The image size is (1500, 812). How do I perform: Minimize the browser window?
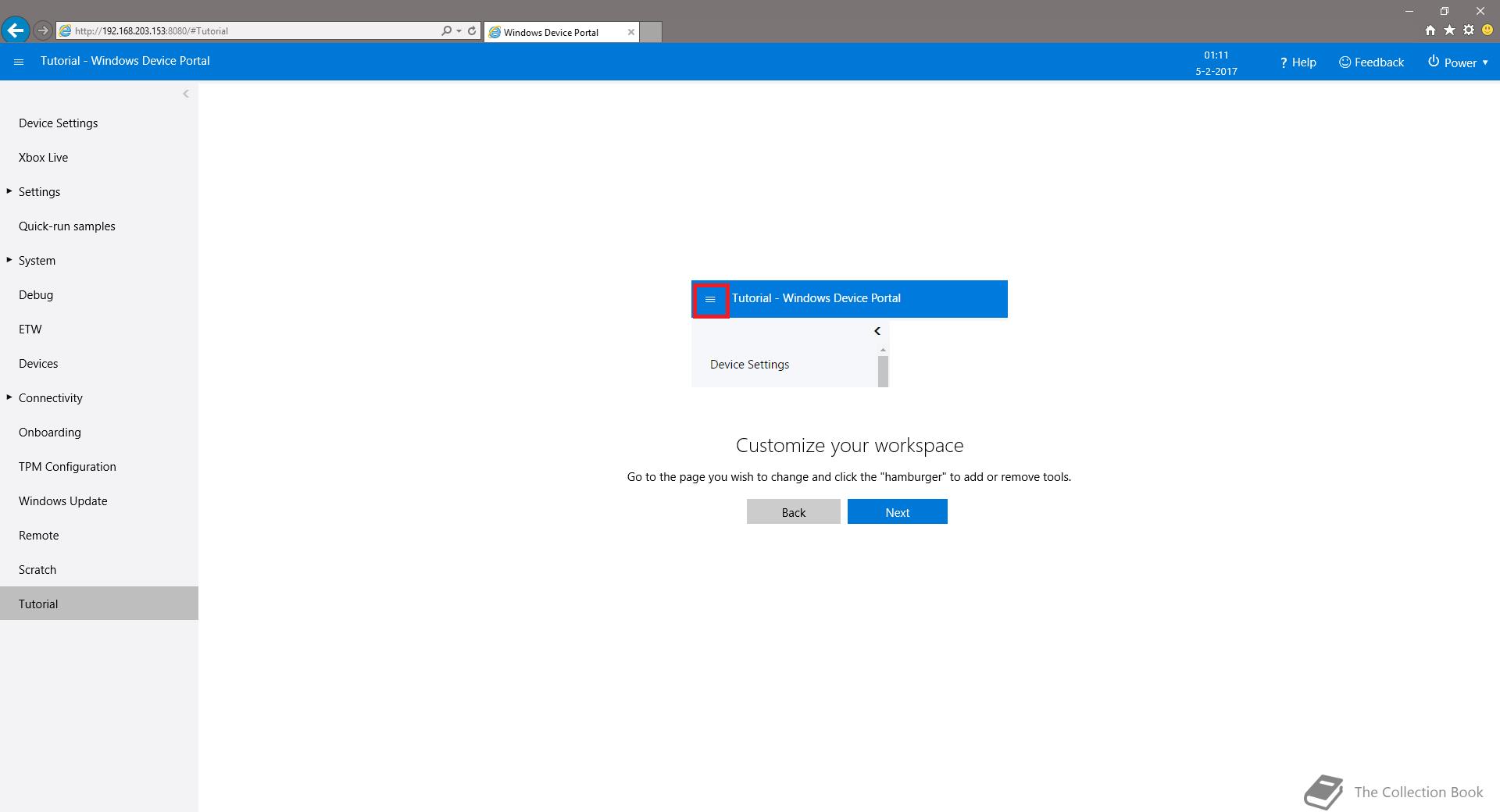tap(1409, 11)
